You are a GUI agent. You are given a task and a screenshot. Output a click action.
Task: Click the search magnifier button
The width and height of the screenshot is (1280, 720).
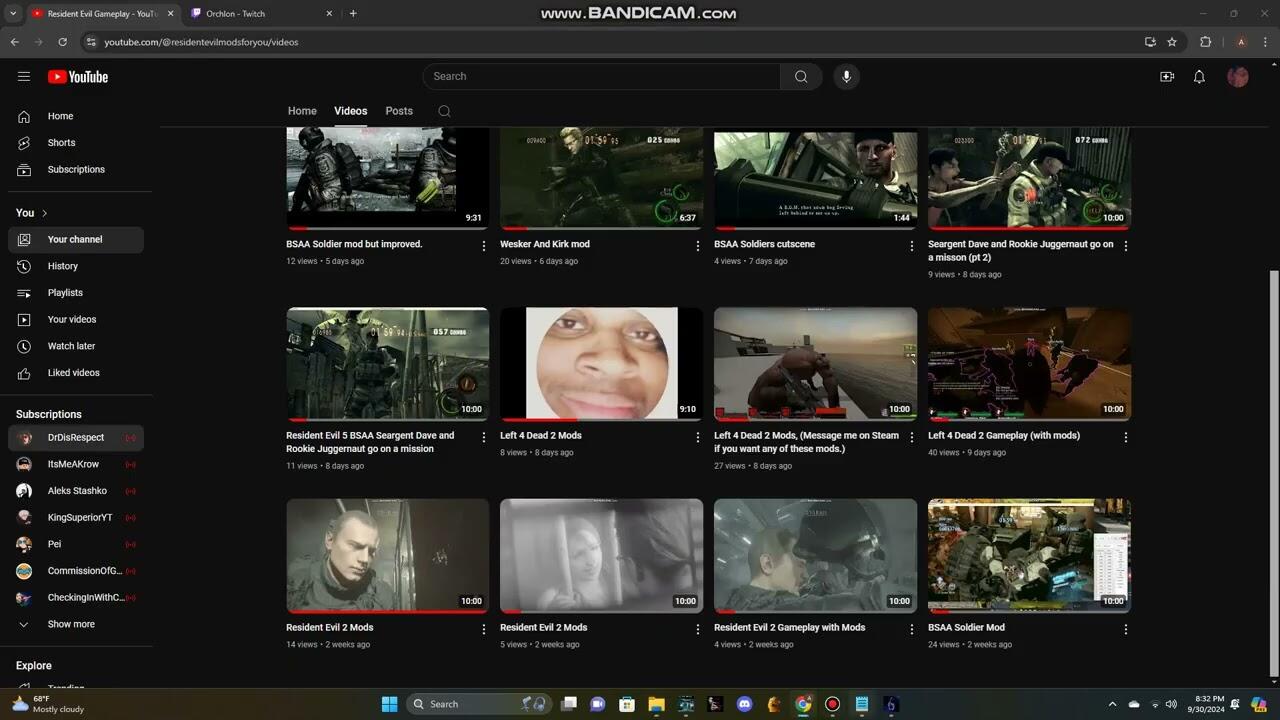click(x=801, y=77)
